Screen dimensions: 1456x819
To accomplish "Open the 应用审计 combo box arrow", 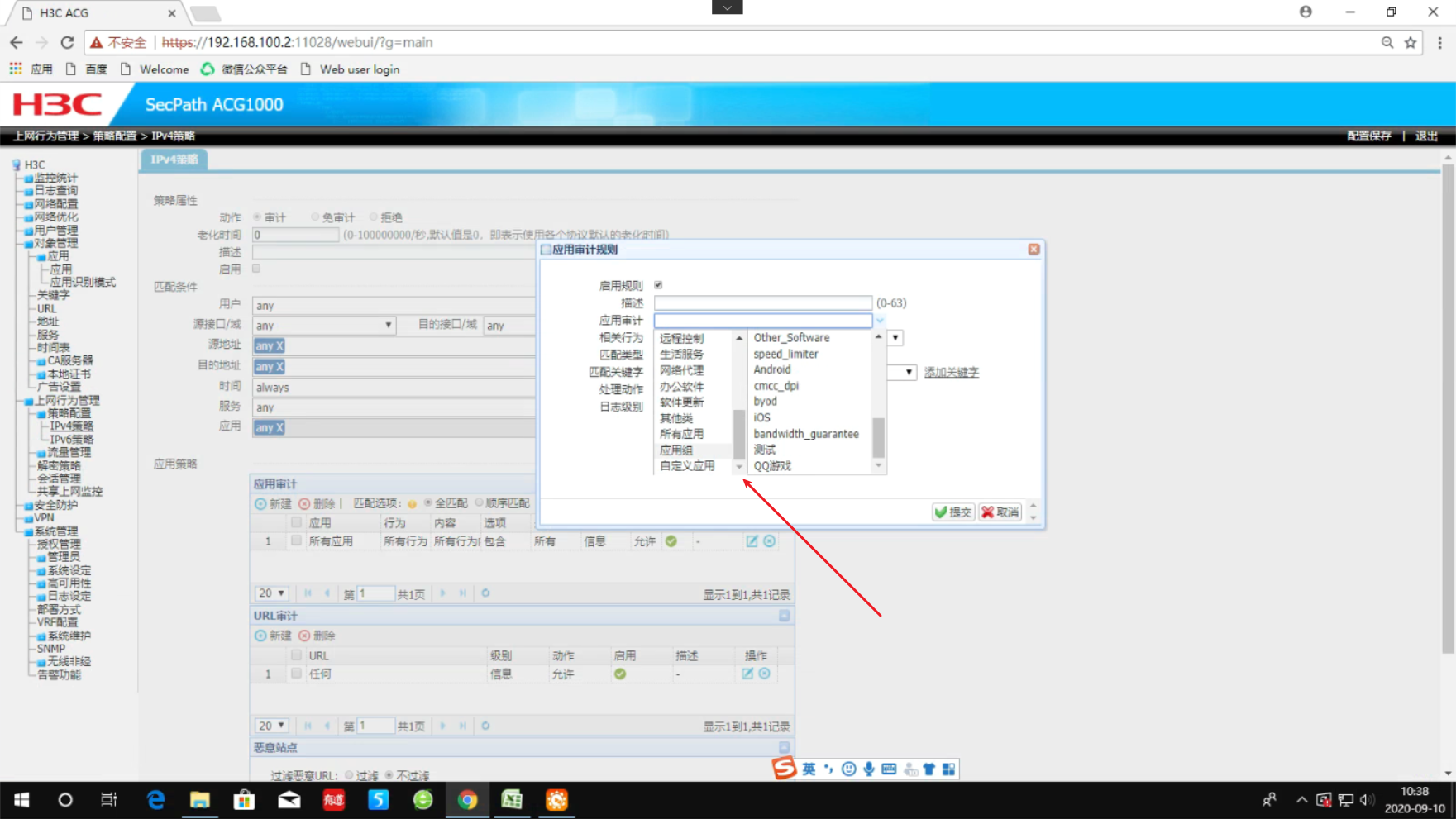I will point(880,321).
